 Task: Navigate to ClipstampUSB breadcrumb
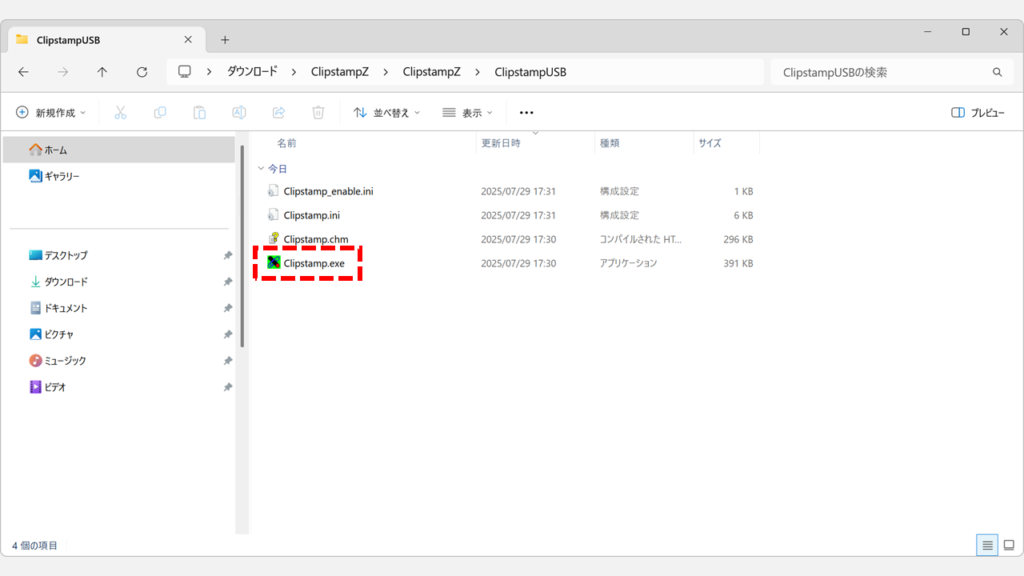click(x=530, y=72)
